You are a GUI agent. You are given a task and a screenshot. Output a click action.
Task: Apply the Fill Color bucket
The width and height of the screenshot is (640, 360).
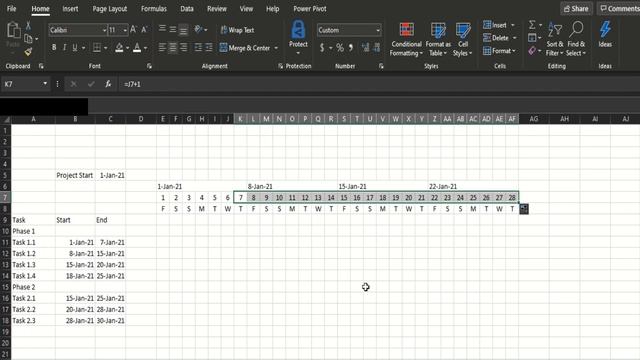pos(119,48)
